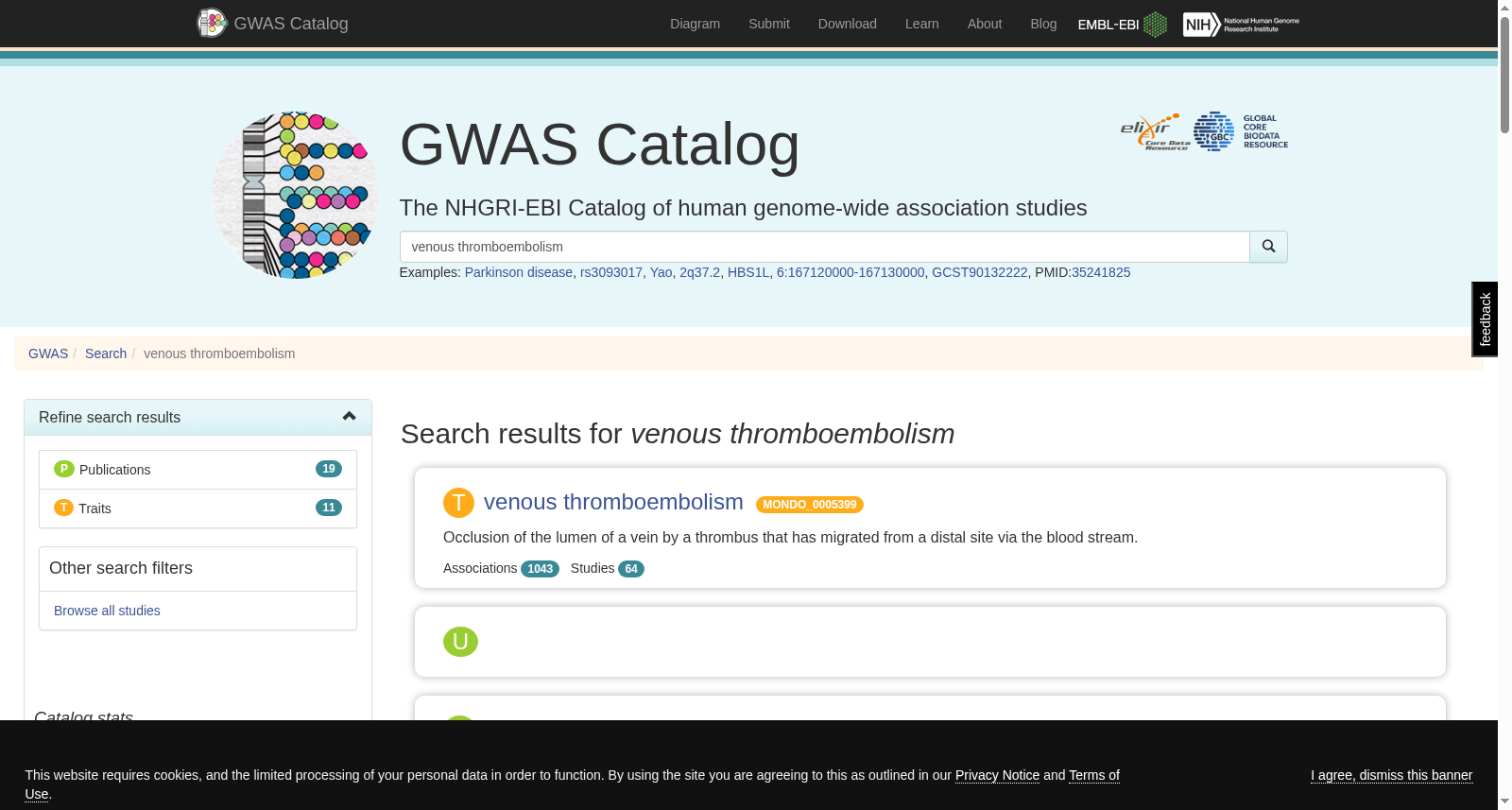Filter results by Traits
Image resolution: width=1512 pixels, height=810 pixels.
click(198, 508)
